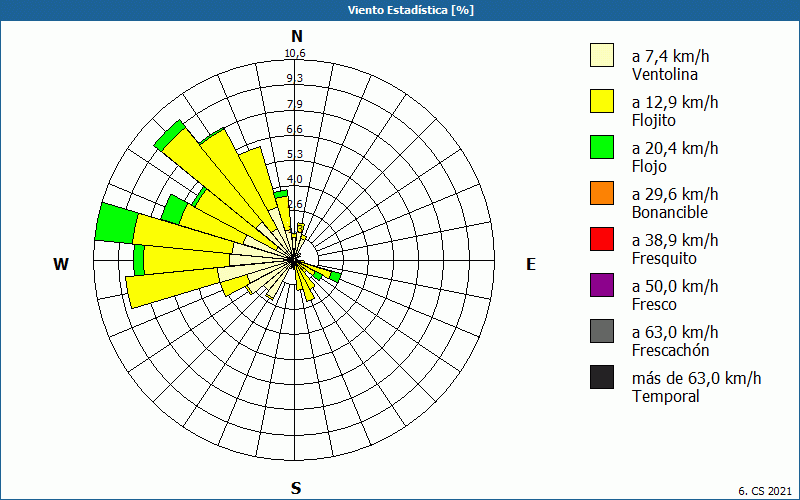Screen dimensions: 800x500
Task: Click the Bonancible legend label
Action: click(x=670, y=212)
